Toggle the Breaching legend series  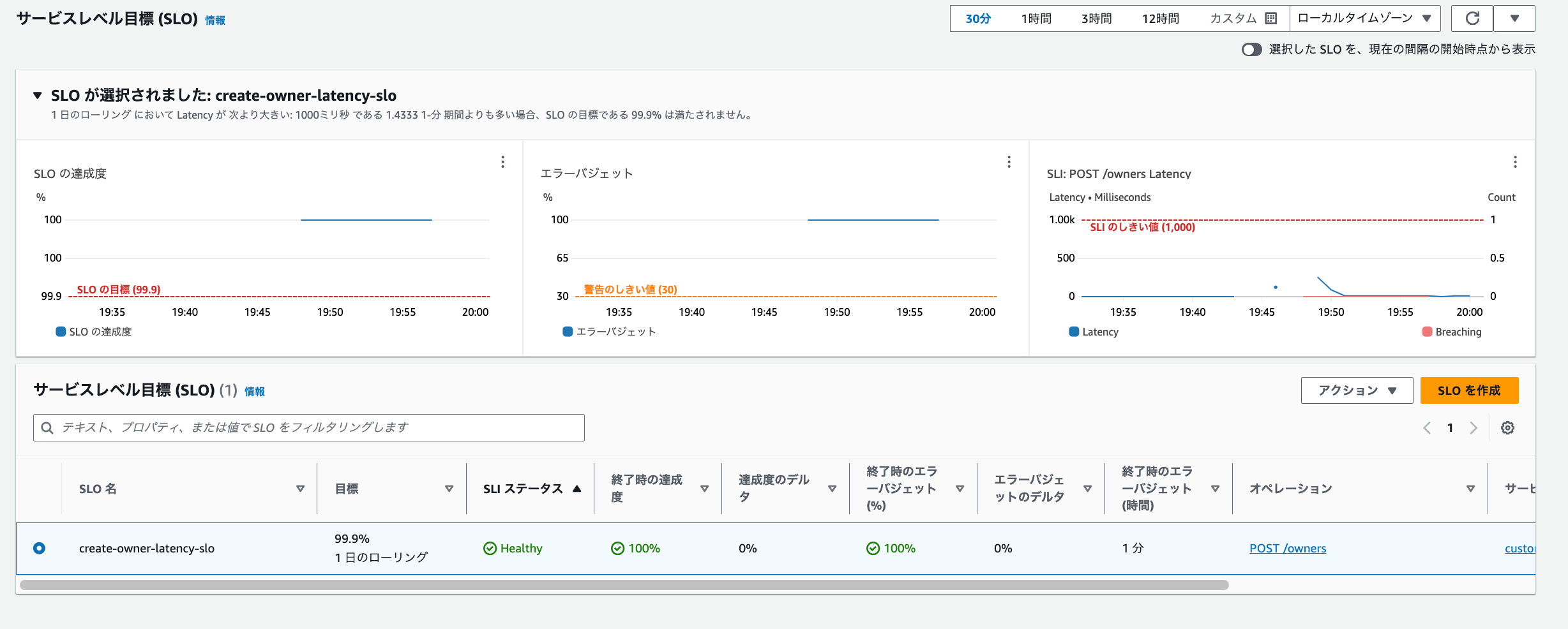[1427, 332]
